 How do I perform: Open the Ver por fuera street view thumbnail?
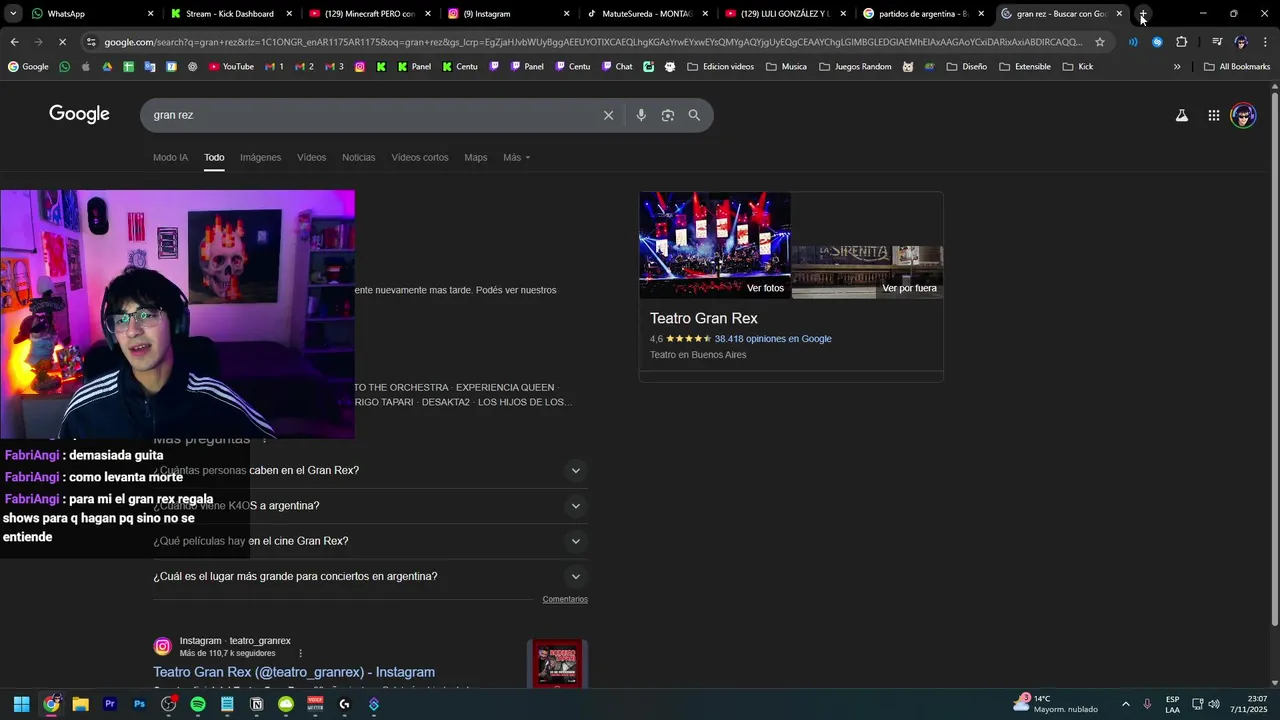click(867, 272)
